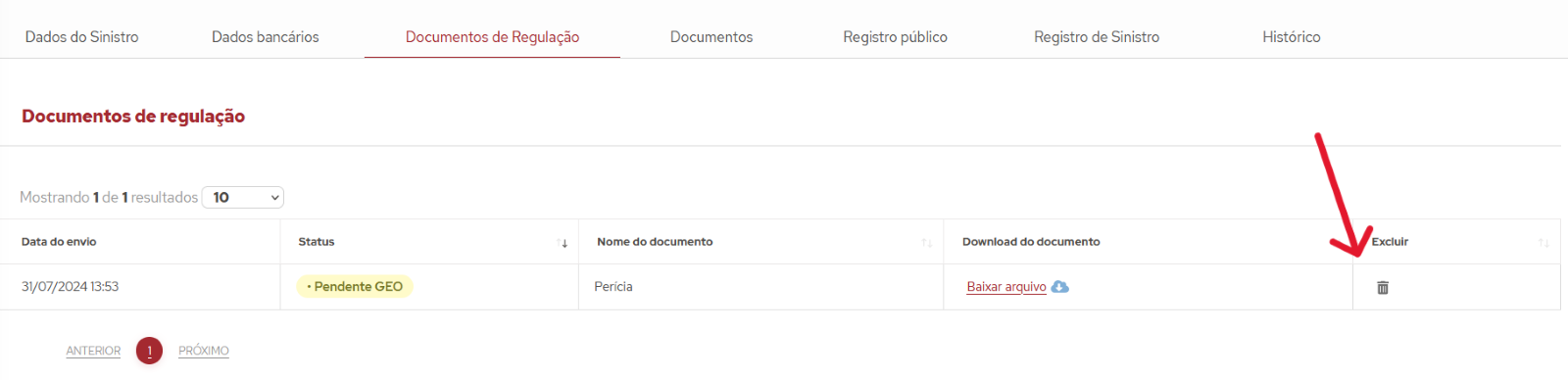Screen dimensions: 1568x380
Task: Go to ANTERIOR page link
Action: [x=93, y=351]
